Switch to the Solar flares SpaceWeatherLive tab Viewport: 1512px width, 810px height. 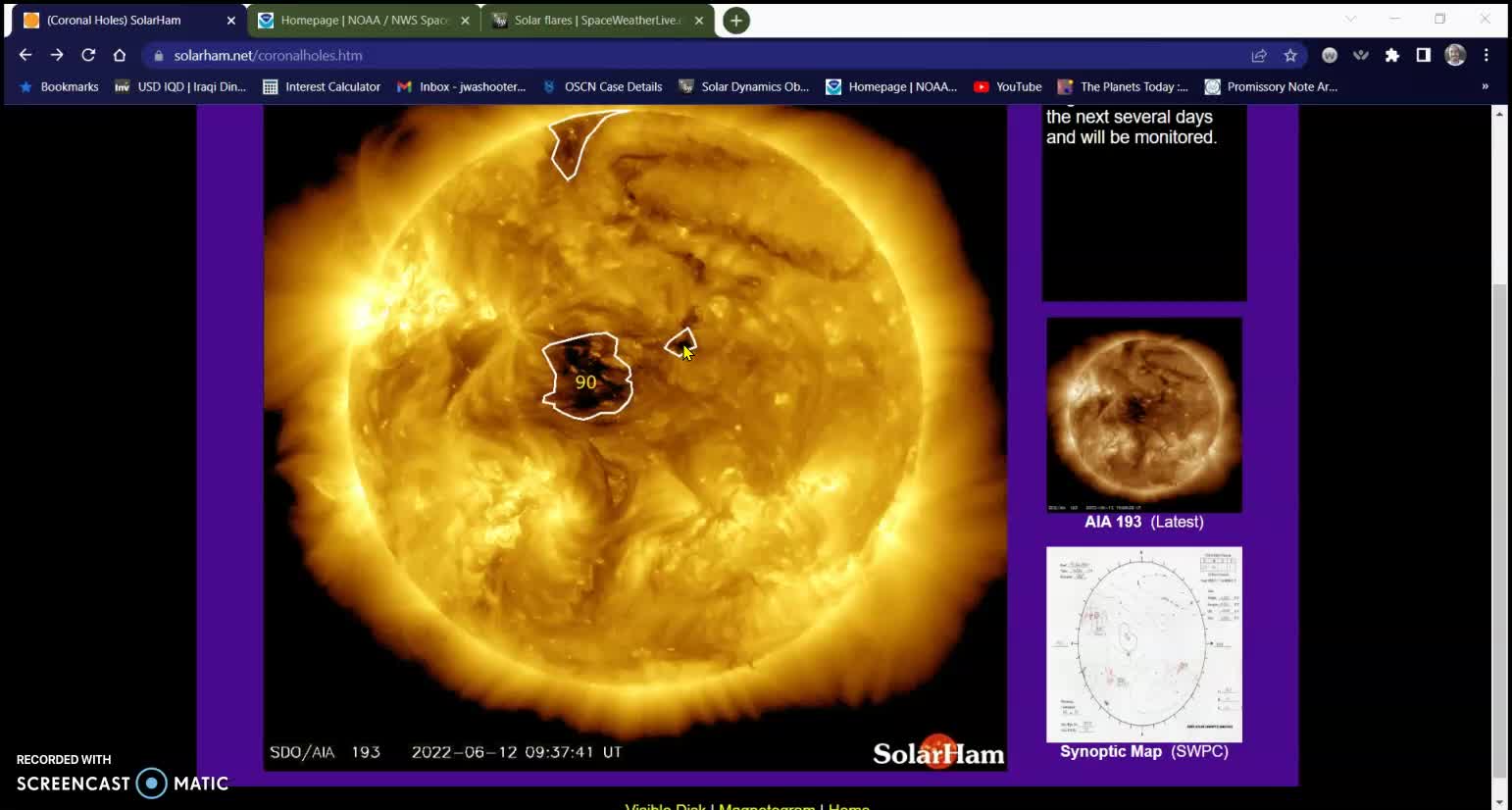tap(598, 21)
